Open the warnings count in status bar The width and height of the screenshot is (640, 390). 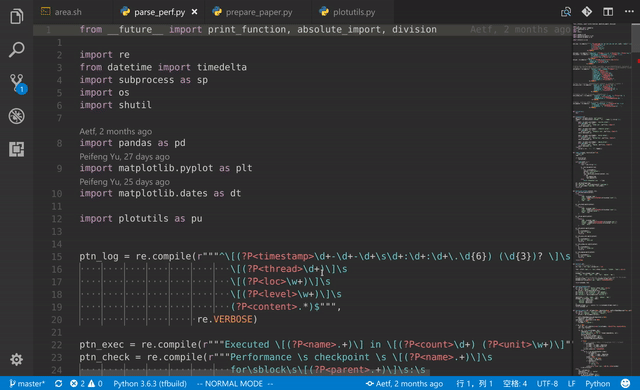tap(95, 383)
